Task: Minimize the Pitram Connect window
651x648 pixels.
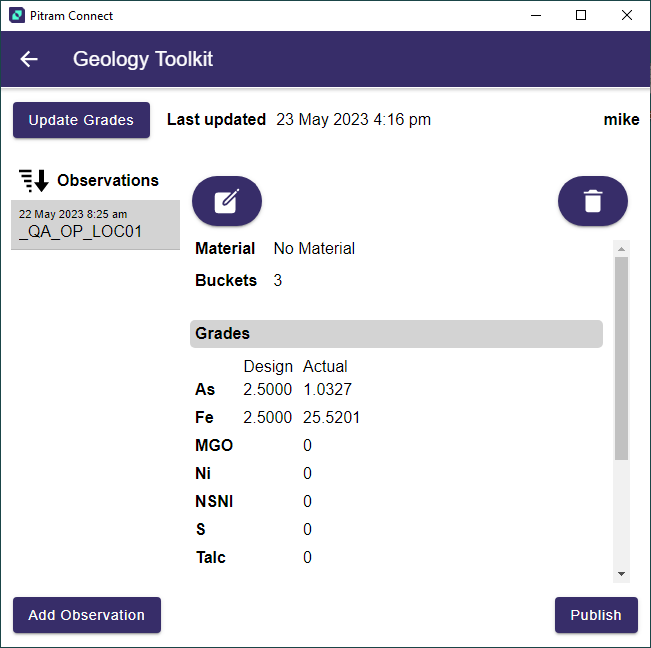Action: 536,15
